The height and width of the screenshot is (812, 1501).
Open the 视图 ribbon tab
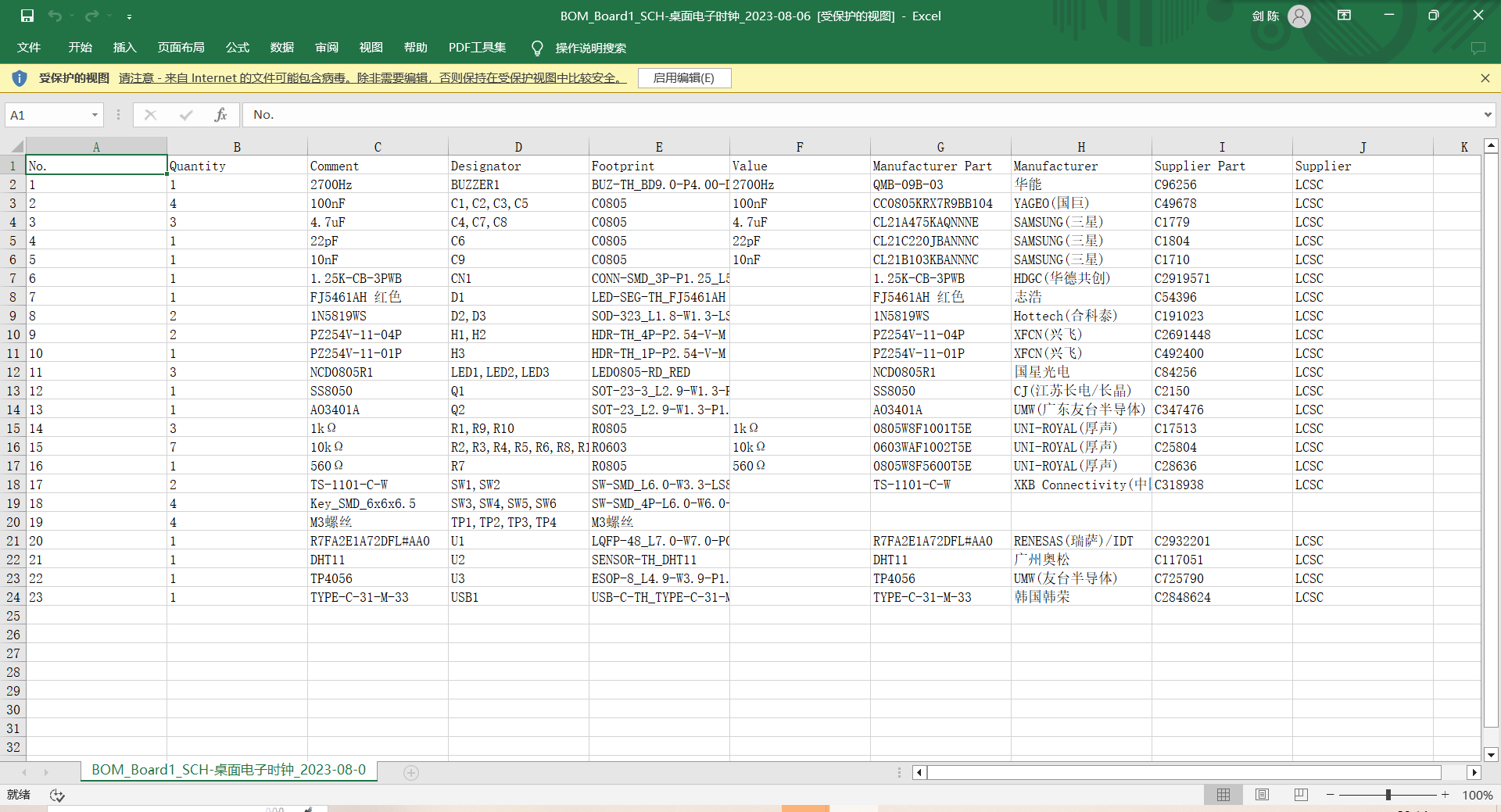point(371,48)
